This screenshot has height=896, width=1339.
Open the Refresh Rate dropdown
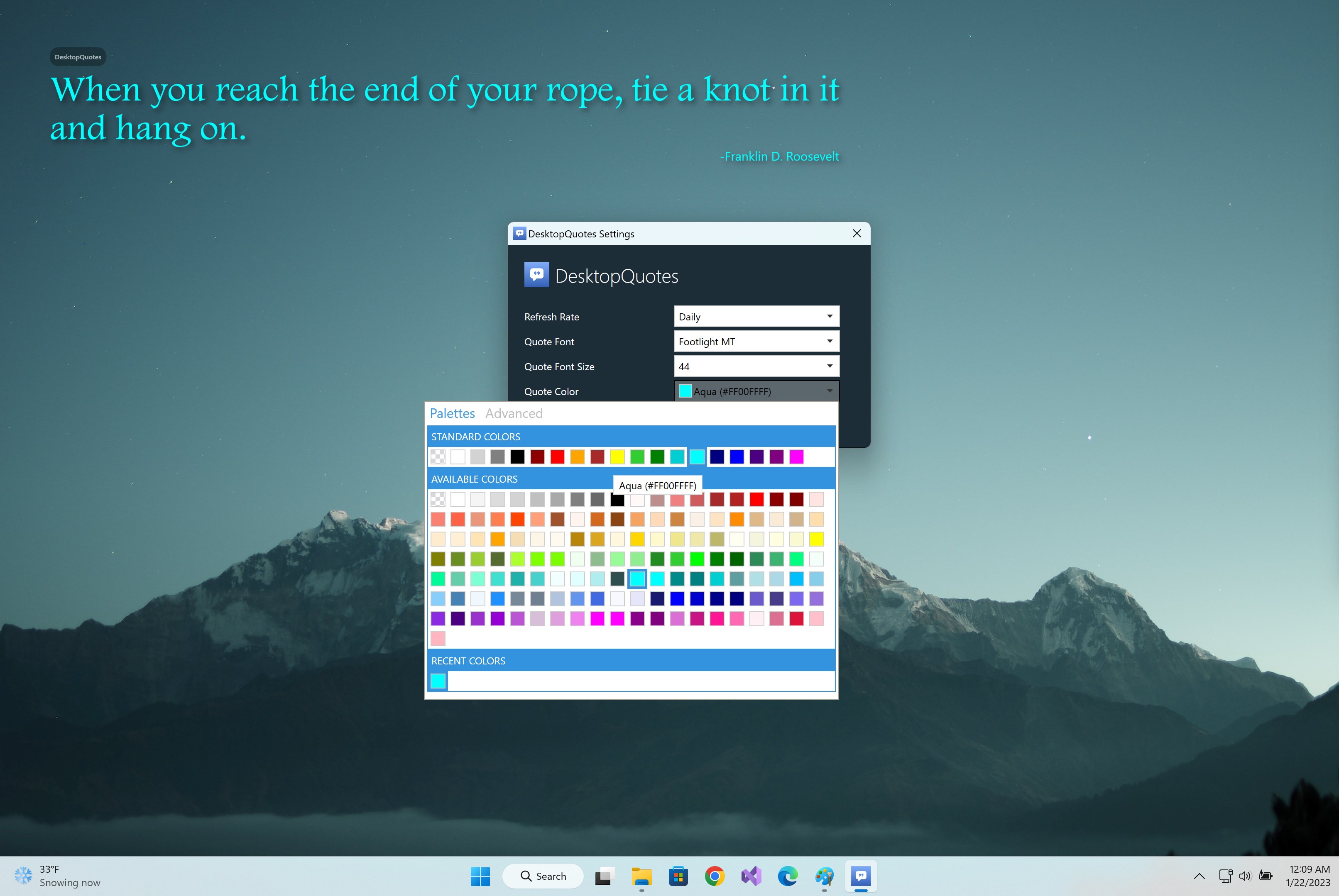click(x=756, y=316)
